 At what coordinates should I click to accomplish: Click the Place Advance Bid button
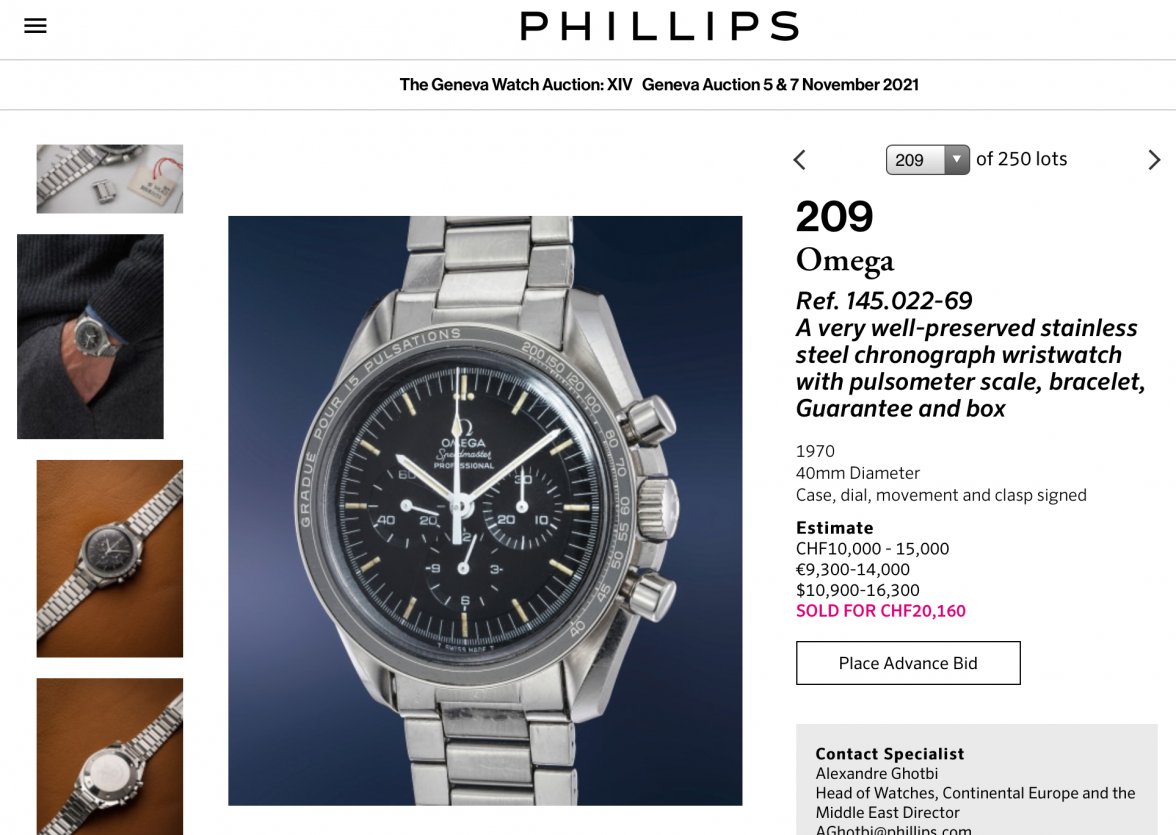tap(908, 663)
